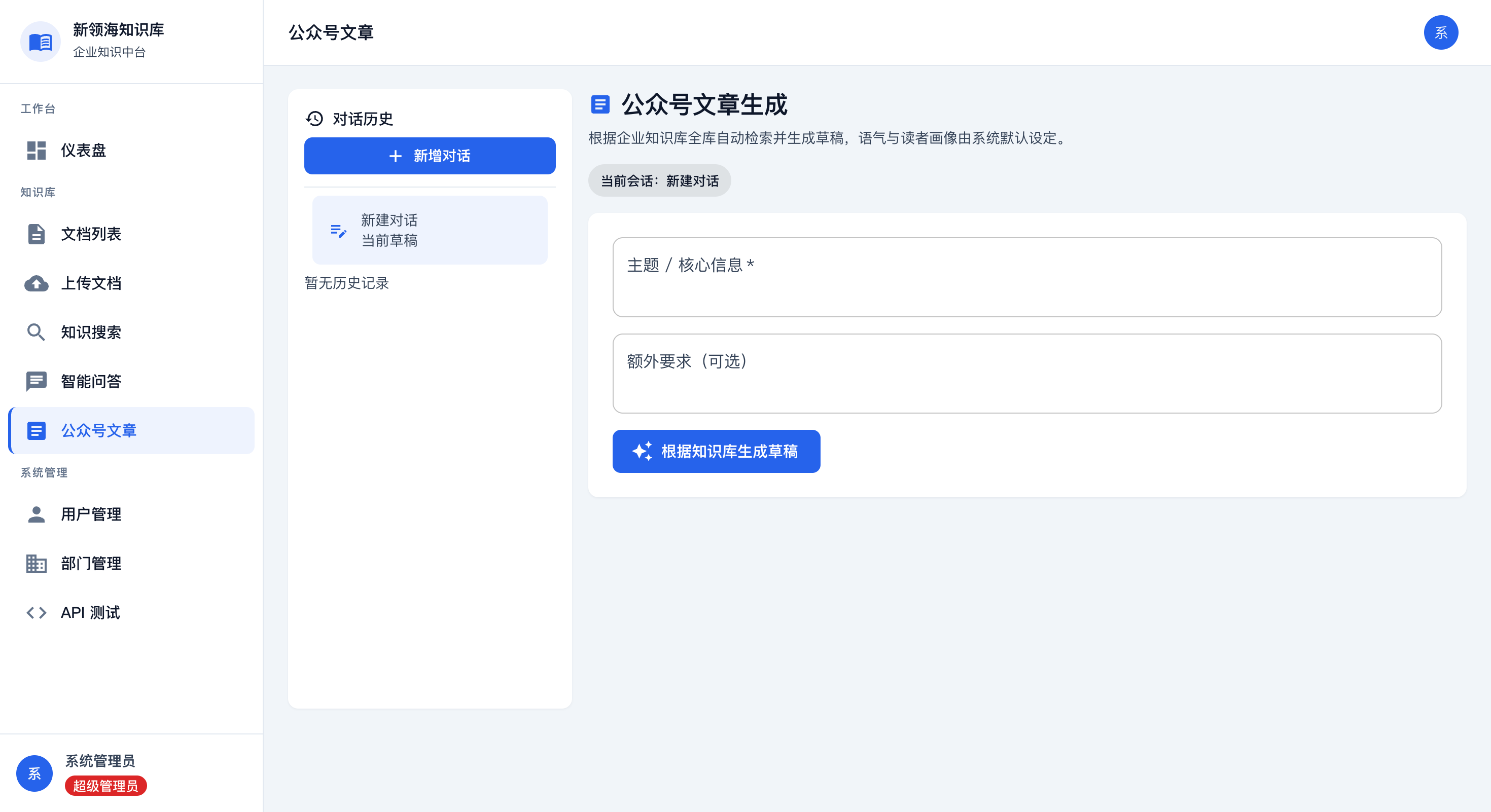Focus the 额外要求（可选）text area
The image size is (1491, 812).
click(x=1027, y=374)
